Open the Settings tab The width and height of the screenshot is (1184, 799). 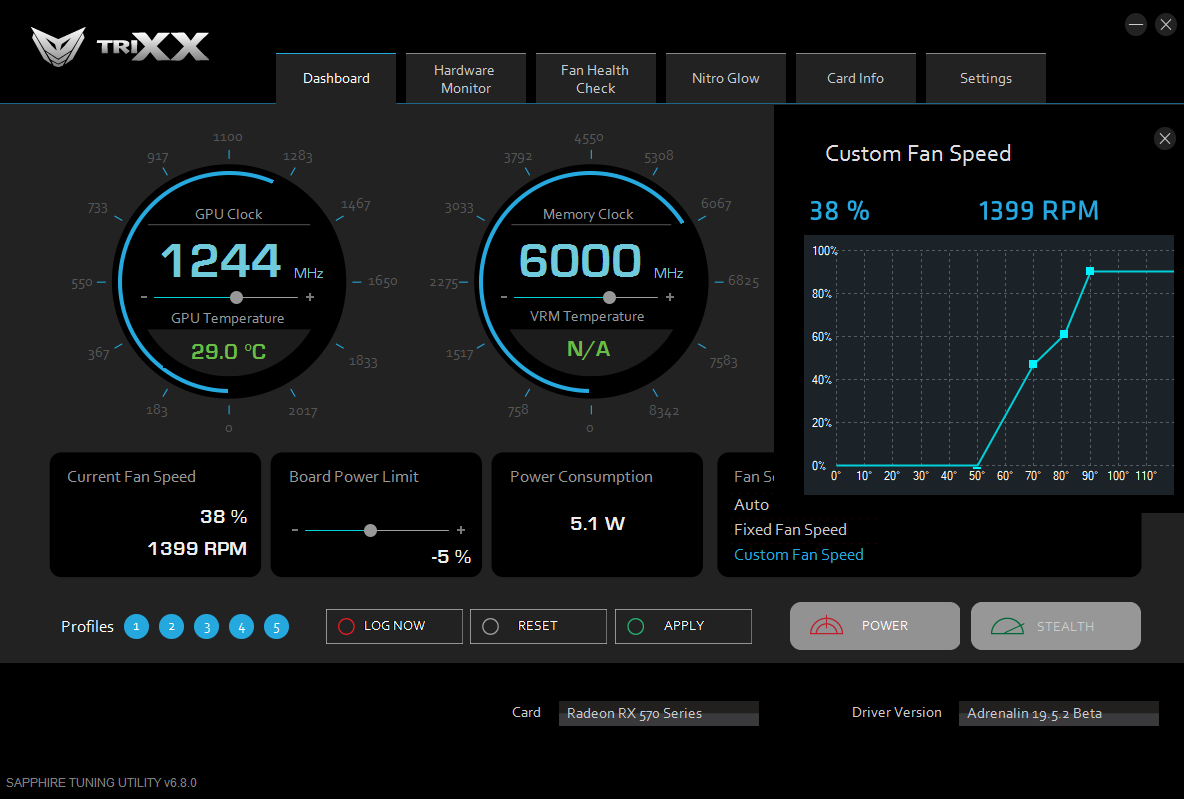985,79
